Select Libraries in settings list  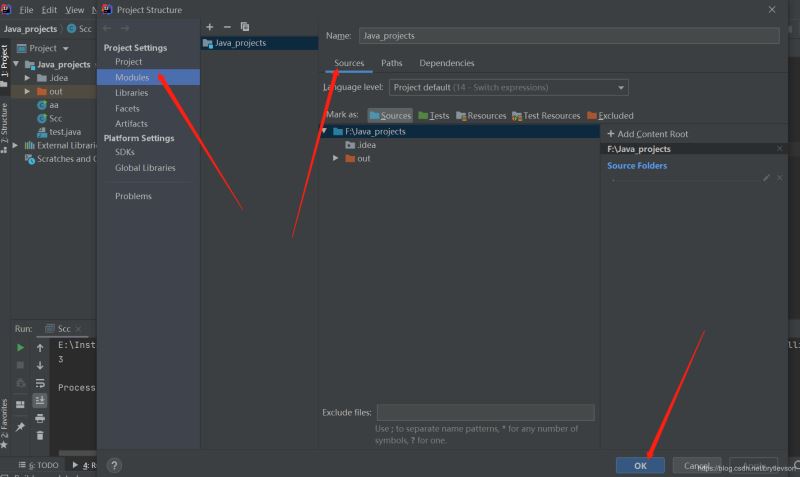pyautogui.click(x=131, y=92)
